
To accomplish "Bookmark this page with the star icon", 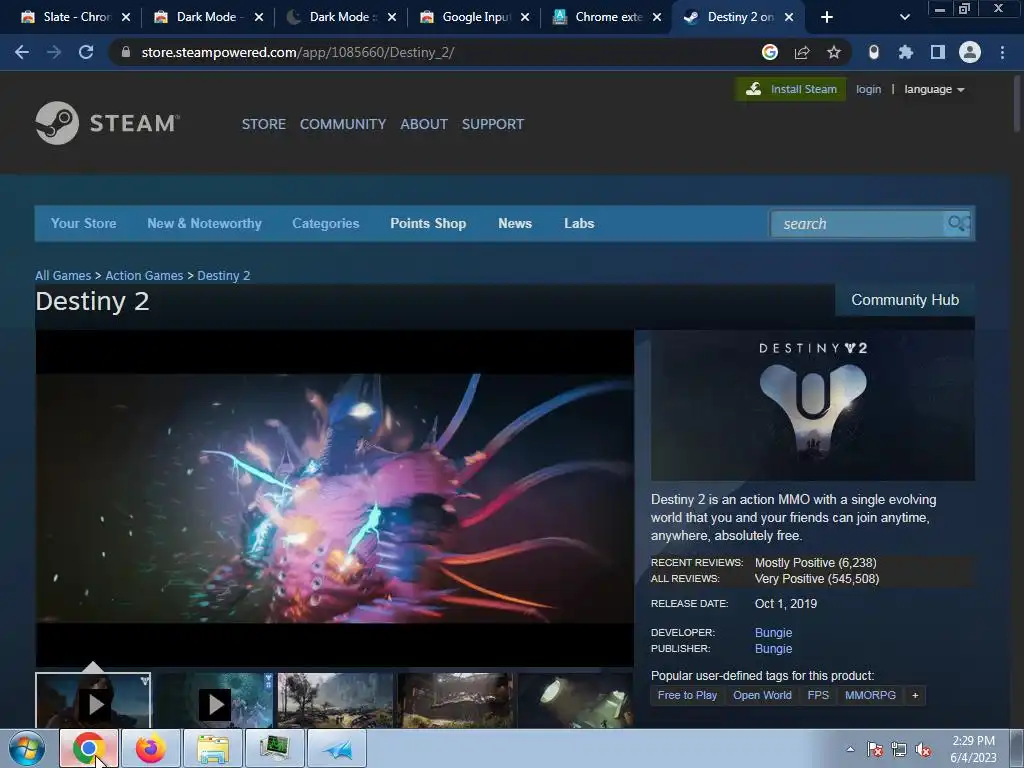I will pyautogui.click(x=834, y=52).
